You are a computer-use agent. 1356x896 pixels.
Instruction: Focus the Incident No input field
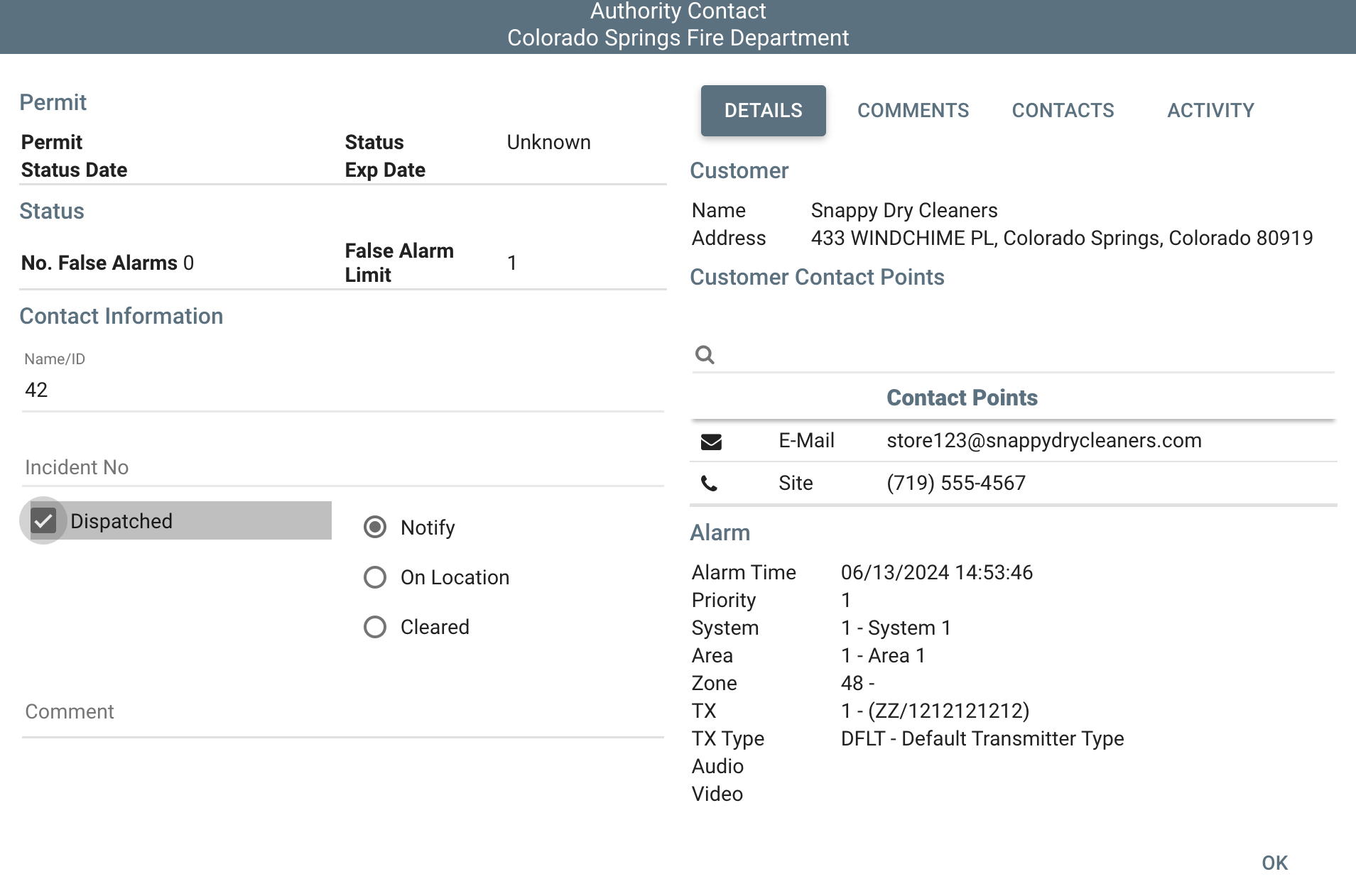(x=343, y=467)
